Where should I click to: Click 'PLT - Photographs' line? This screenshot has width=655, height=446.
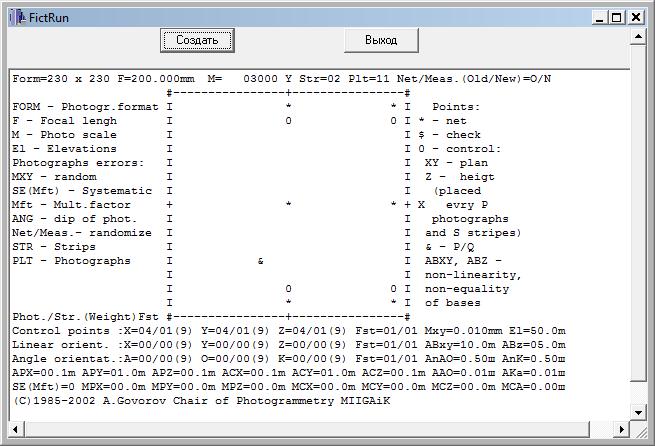(x=71, y=261)
